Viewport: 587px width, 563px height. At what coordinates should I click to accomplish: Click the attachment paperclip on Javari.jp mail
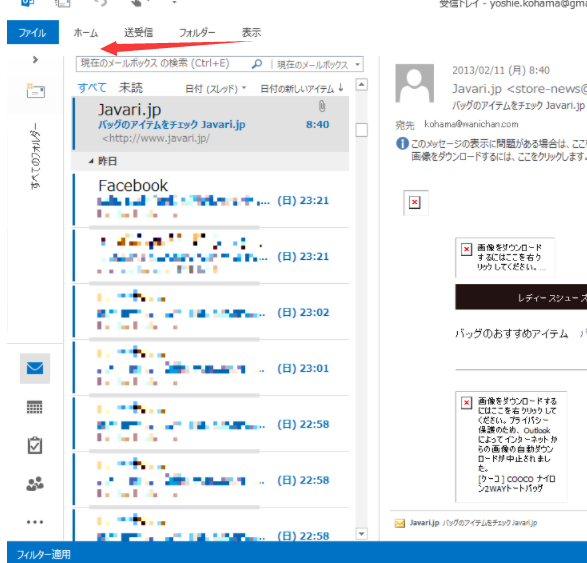pyautogui.click(x=322, y=106)
